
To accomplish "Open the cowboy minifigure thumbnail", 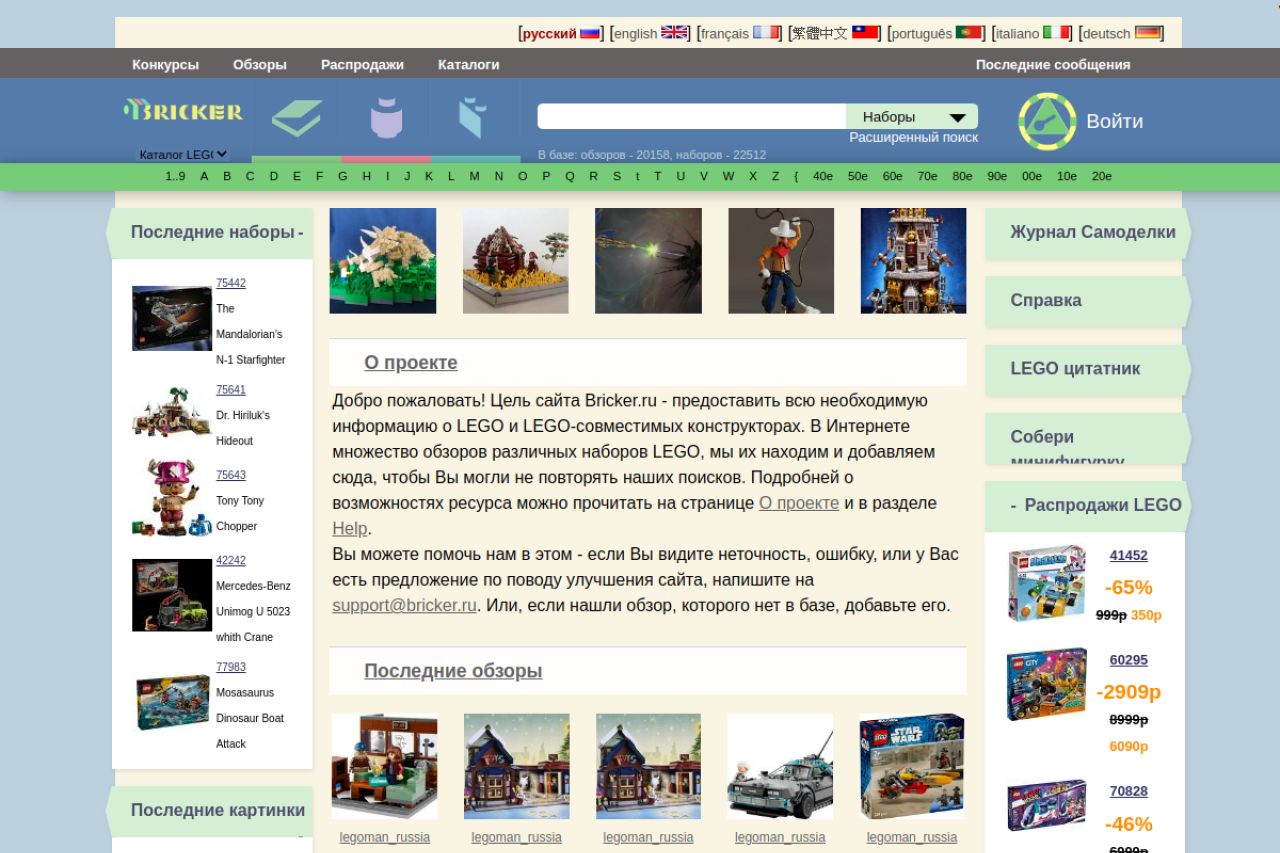I will tap(781, 261).
